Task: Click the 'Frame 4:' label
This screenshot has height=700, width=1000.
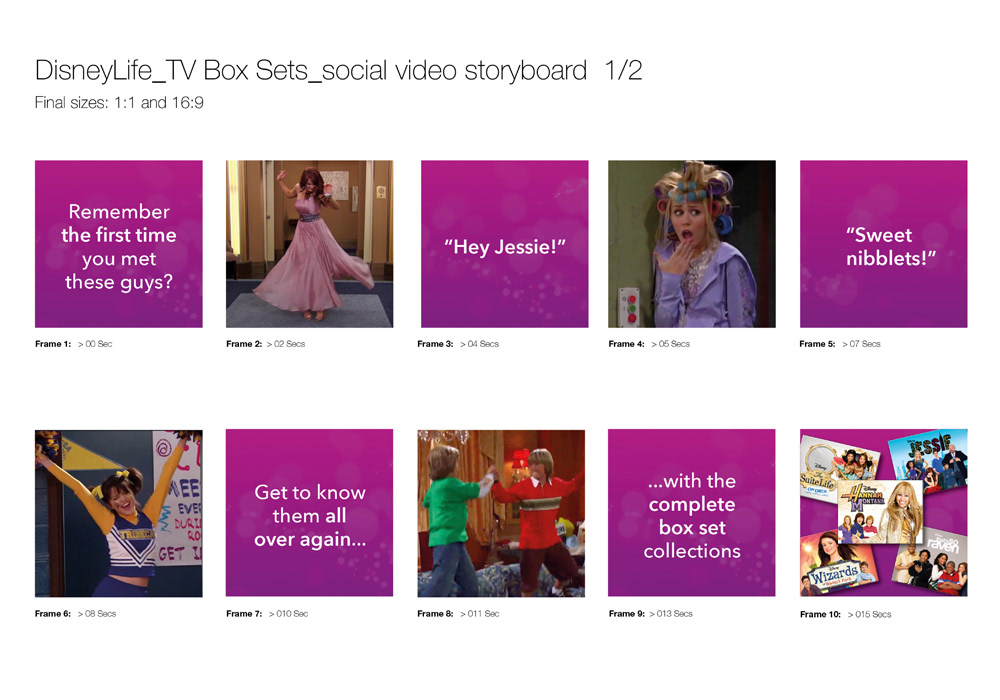Action: (x=626, y=344)
